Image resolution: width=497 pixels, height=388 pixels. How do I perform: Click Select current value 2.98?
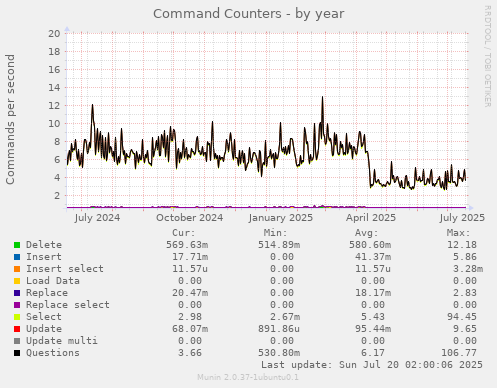pyautogui.click(x=190, y=317)
